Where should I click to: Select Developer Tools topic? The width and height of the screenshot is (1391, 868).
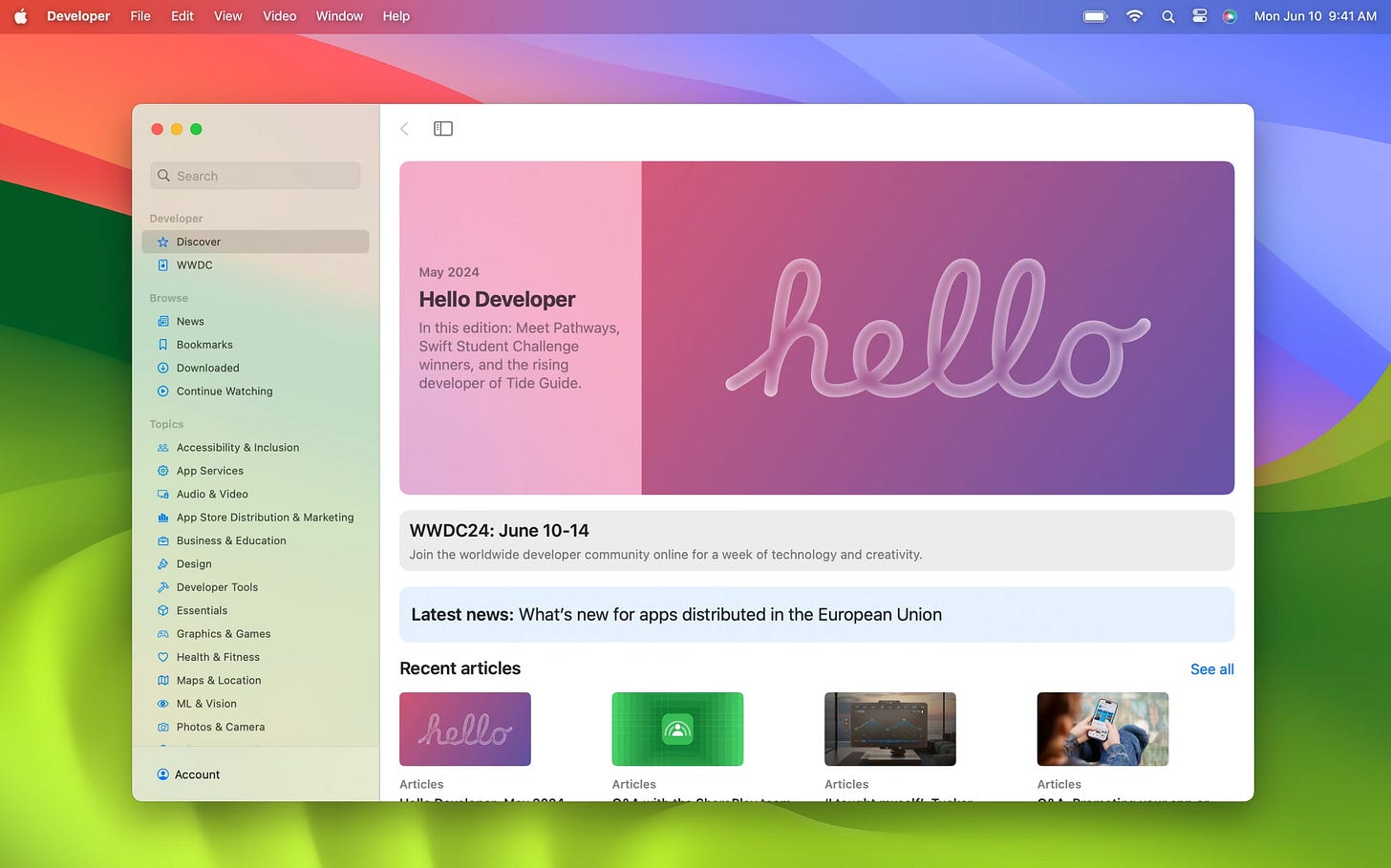255,587
